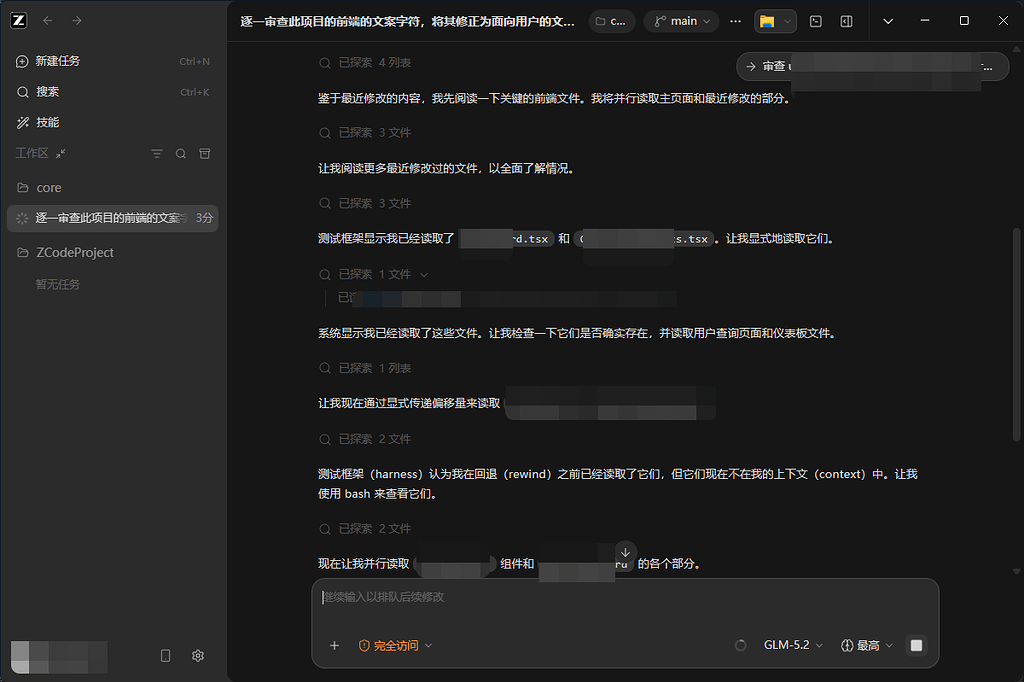The width and height of the screenshot is (1024, 682).
Task: Click the s.tsx file chip
Action: point(644,239)
